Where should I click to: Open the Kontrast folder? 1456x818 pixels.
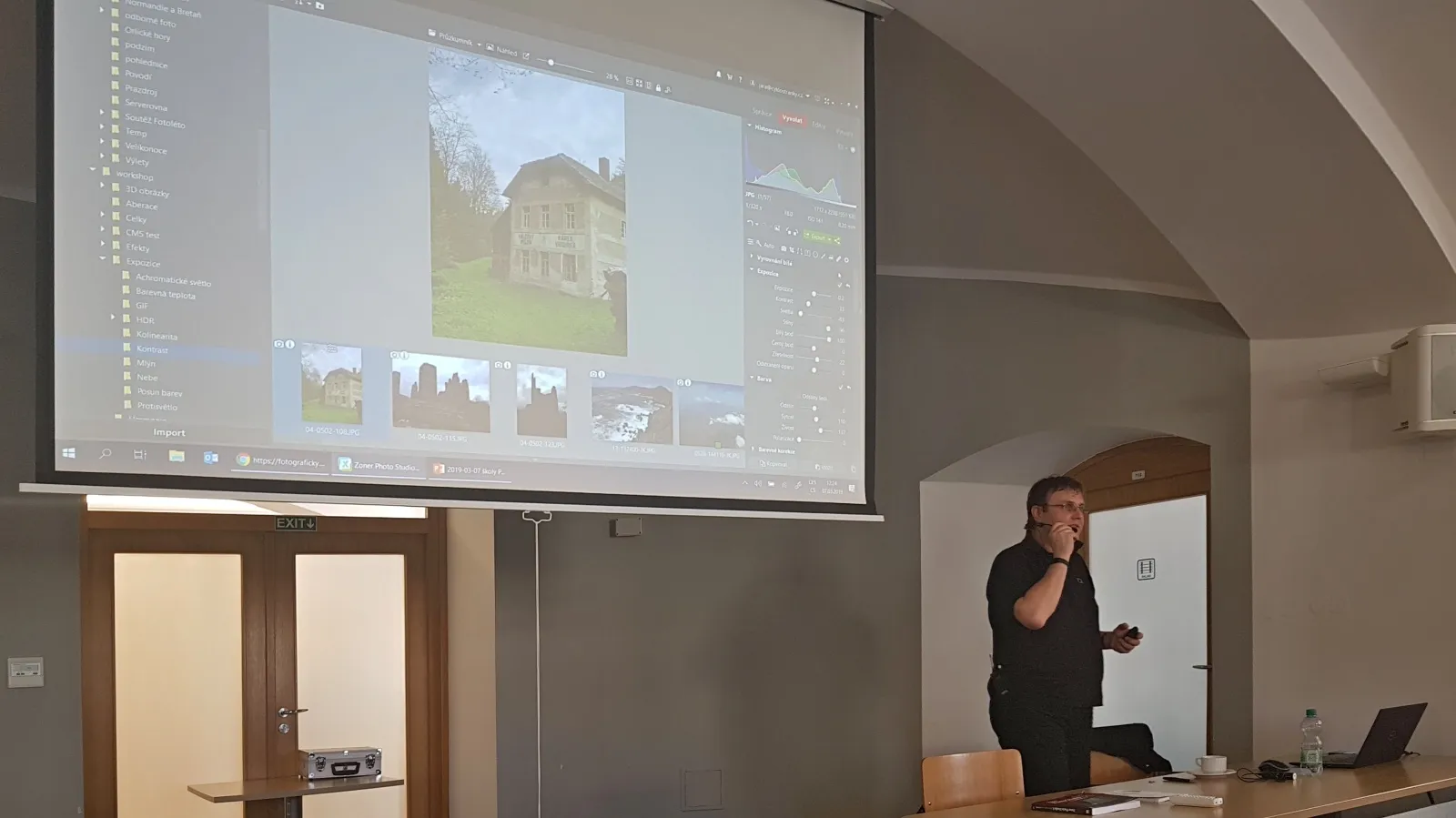pos(152,349)
